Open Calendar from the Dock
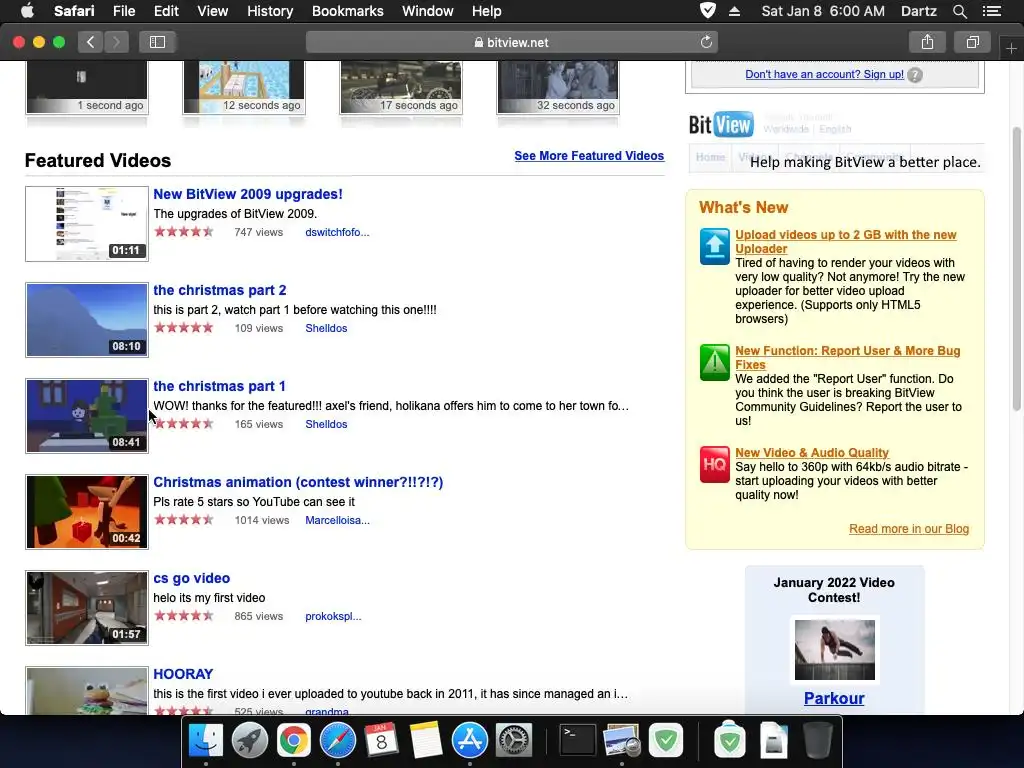 coord(381,741)
